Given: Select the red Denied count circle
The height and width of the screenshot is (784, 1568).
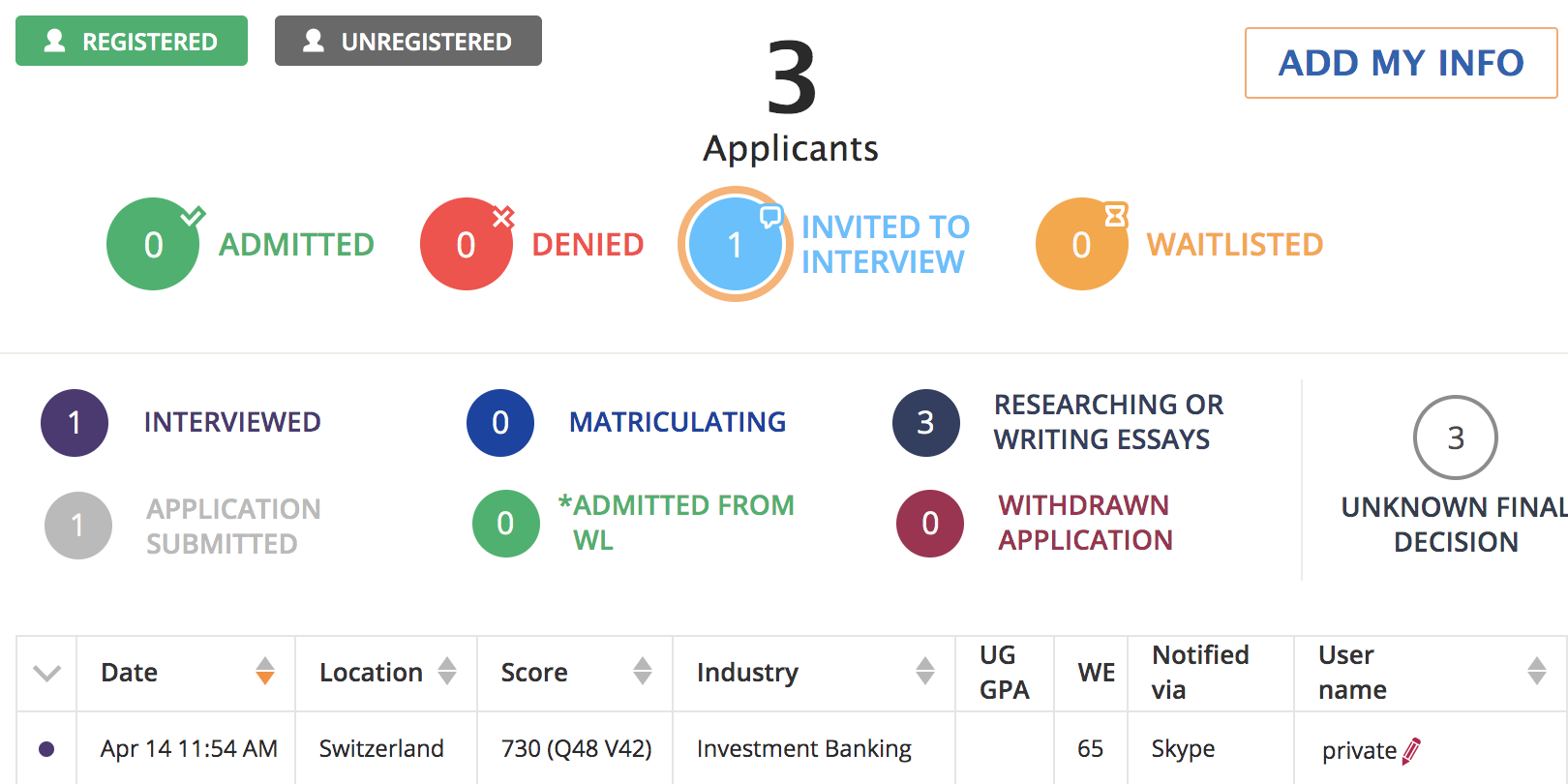Looking at the screenshot, I should (x=466, y=244).
